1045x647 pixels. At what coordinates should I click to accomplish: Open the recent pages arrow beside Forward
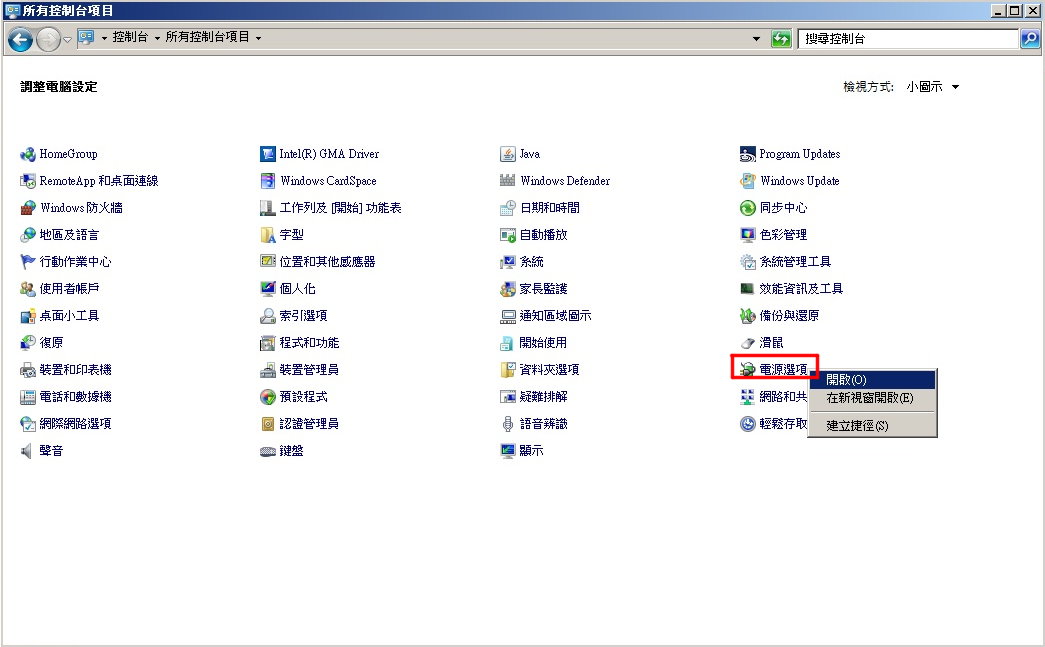click(67, 39)
